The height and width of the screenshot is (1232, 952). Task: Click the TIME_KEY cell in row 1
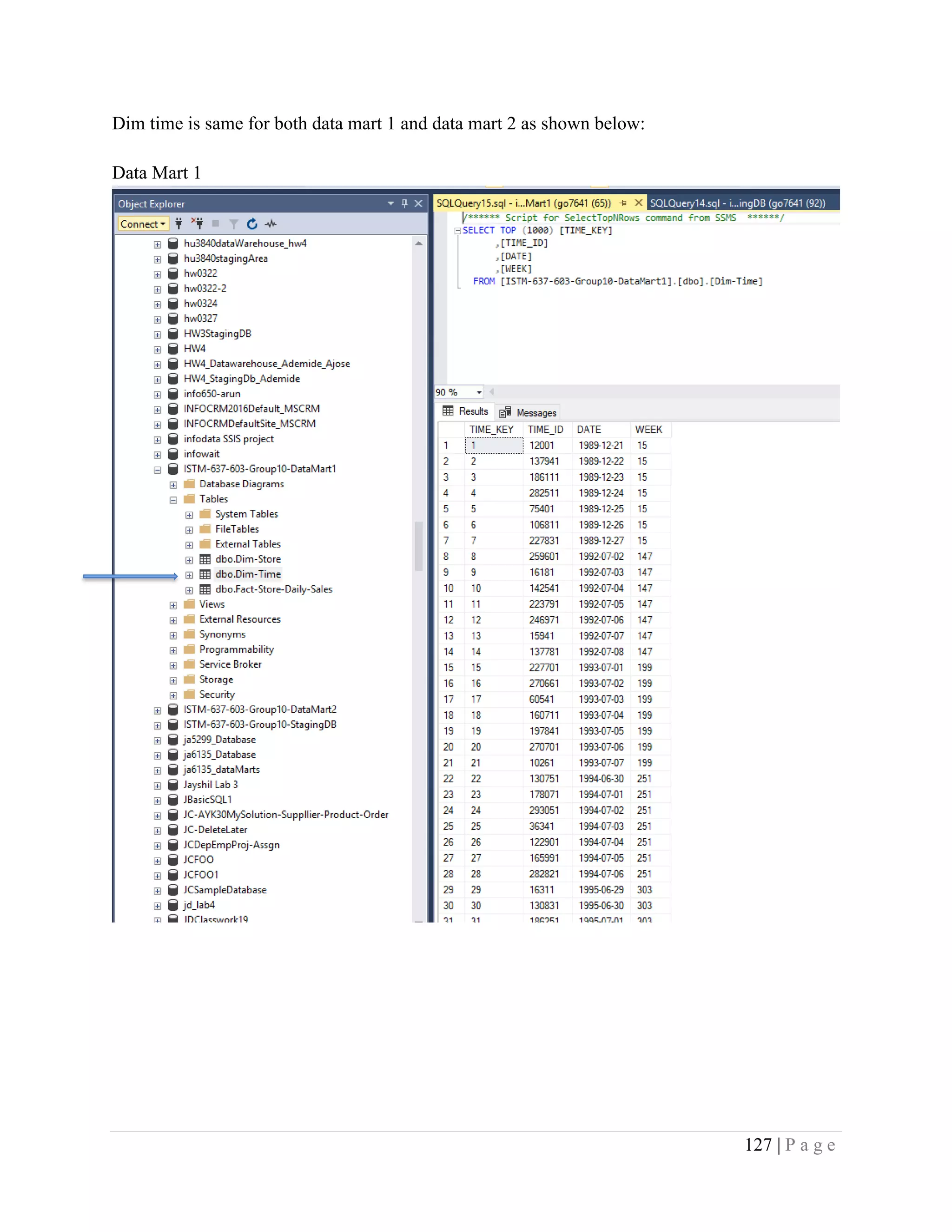(494, 446)
